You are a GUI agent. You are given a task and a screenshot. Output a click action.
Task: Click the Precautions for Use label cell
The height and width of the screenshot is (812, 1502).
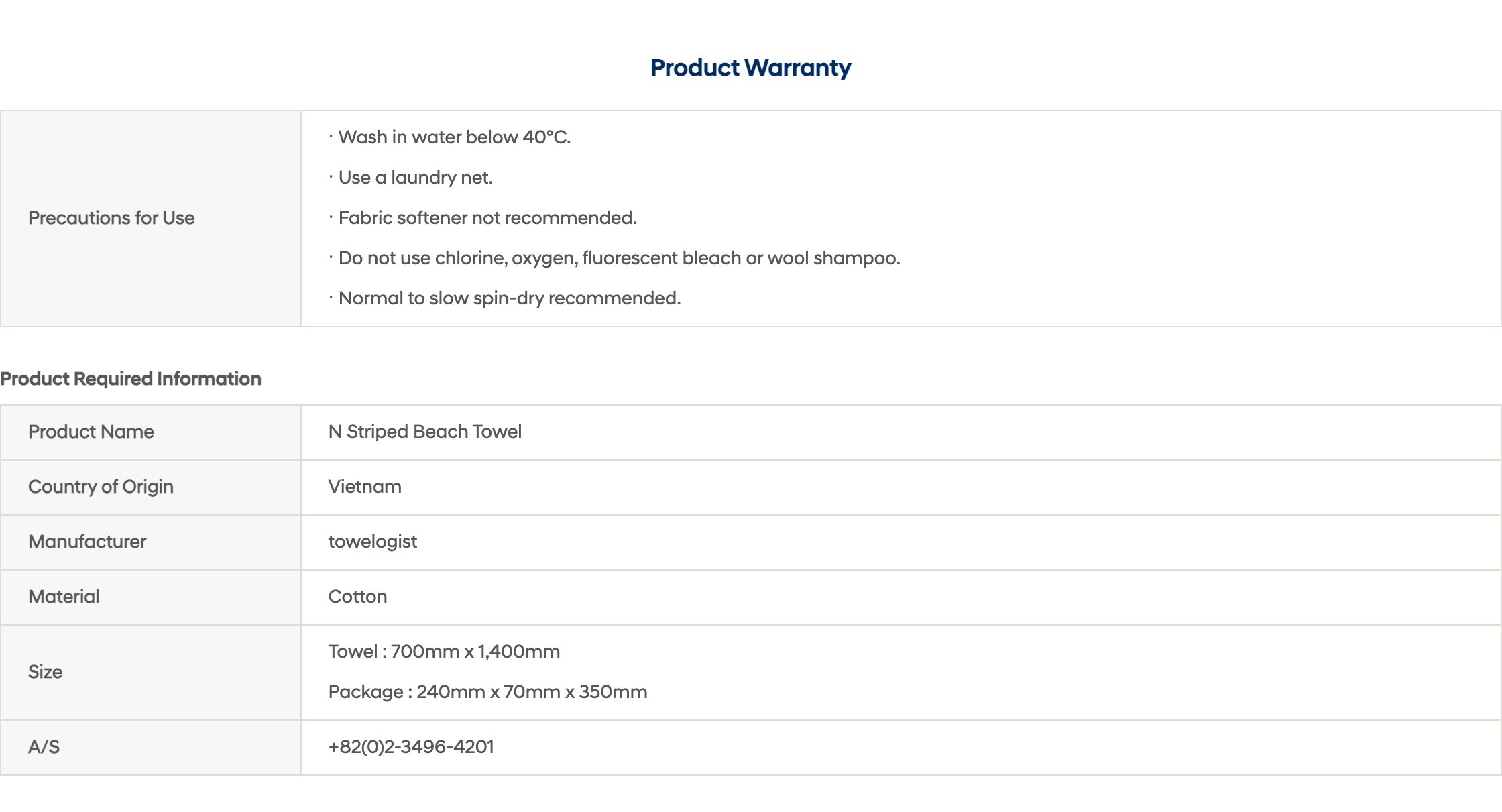pos(151,219)
